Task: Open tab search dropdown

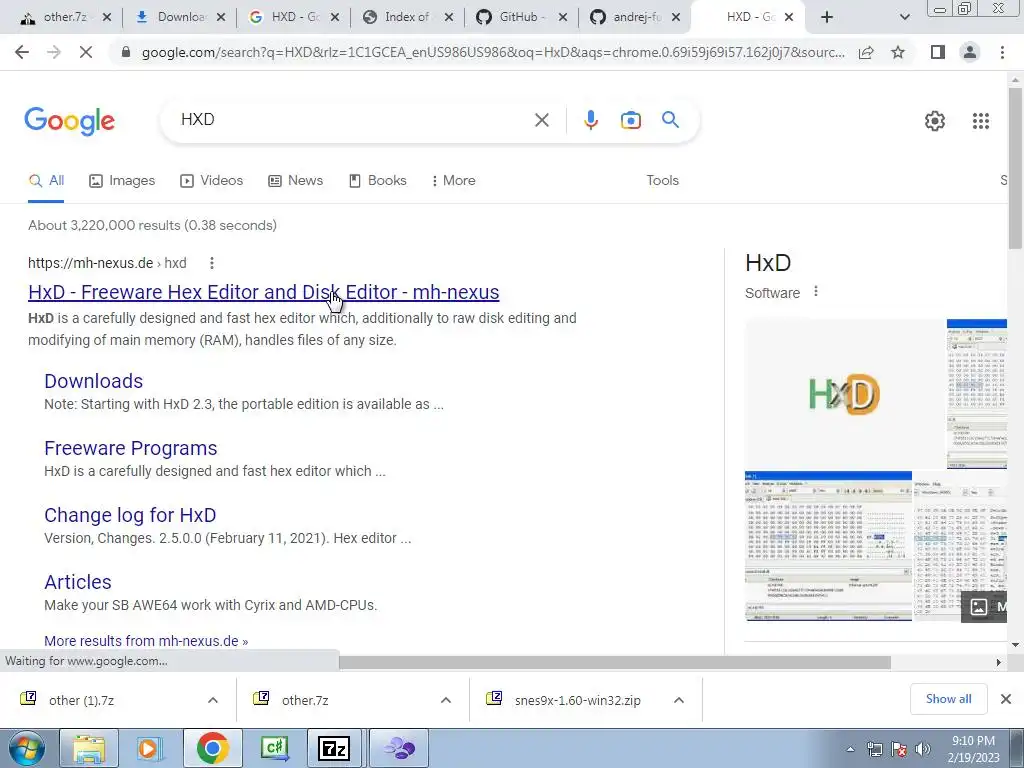Action: 904,17
